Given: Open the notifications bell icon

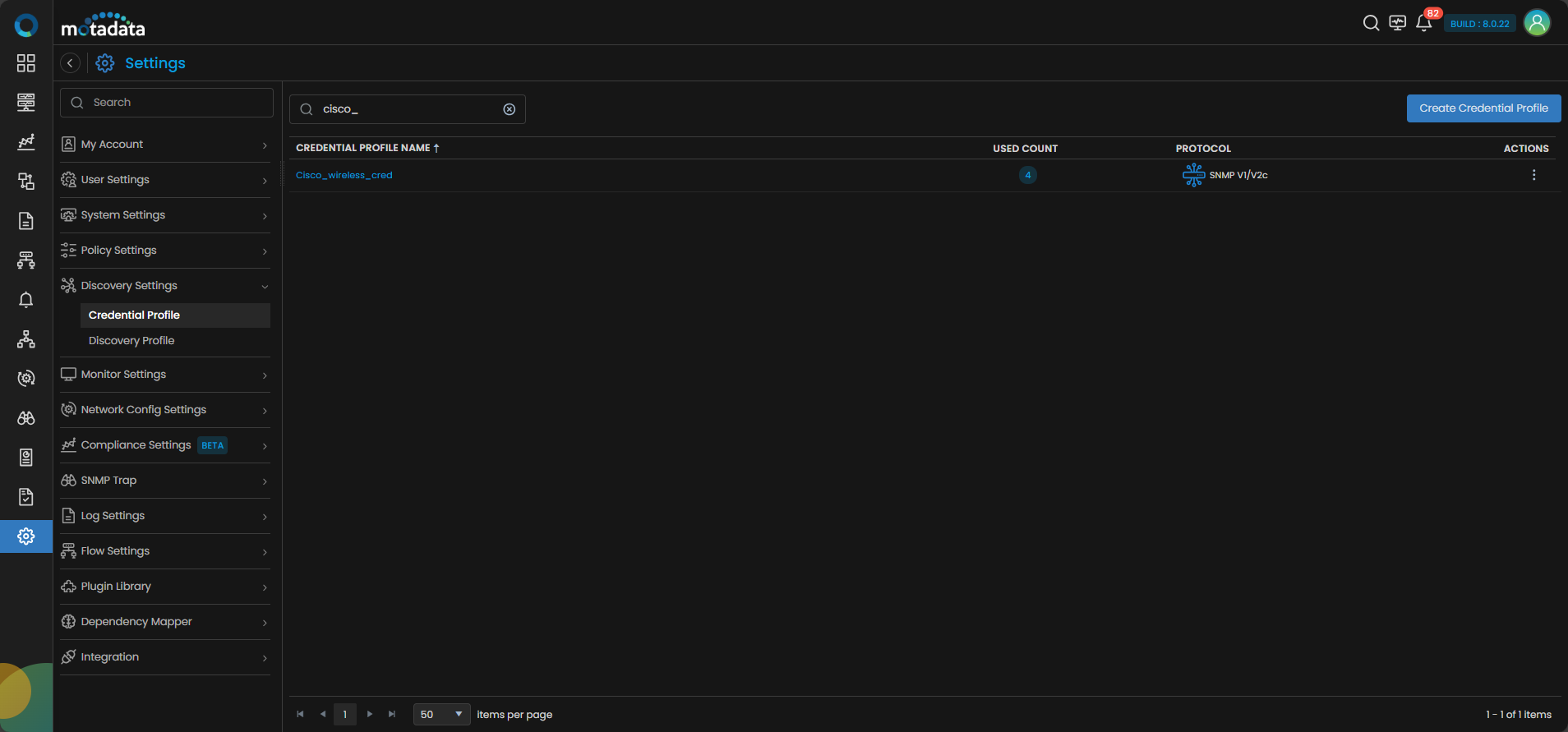Looking at the screenshot, I should 1423,23.
